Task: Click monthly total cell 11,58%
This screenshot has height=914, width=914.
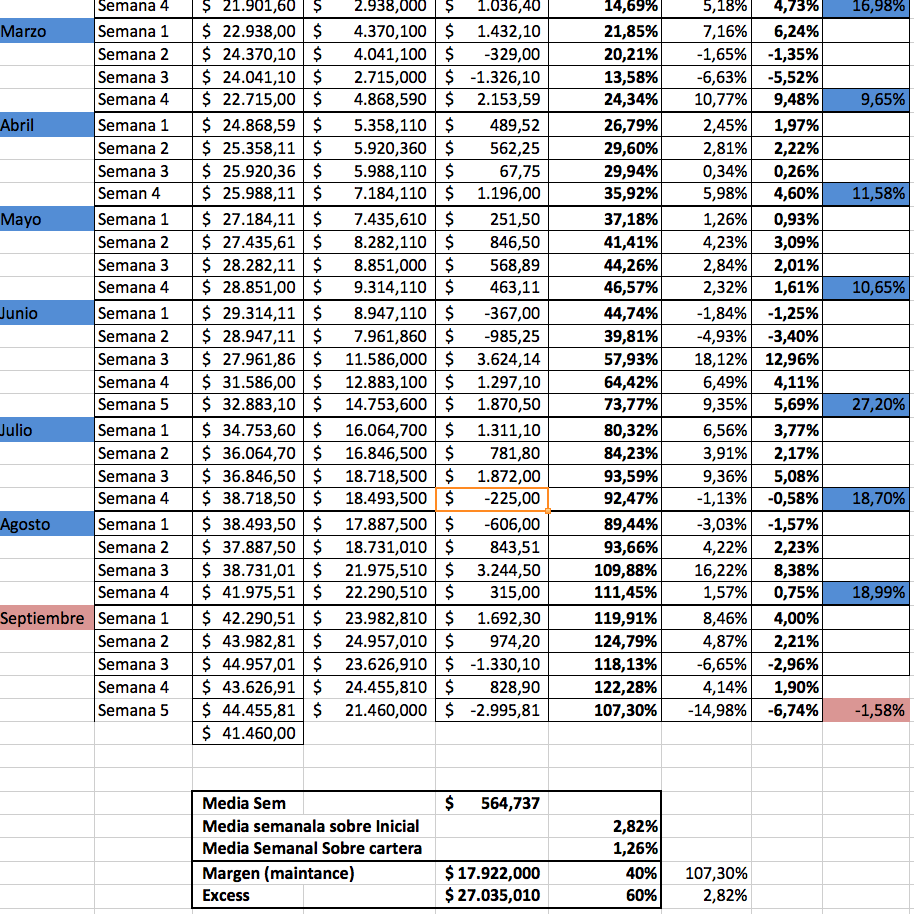Action: pos(866,194)
